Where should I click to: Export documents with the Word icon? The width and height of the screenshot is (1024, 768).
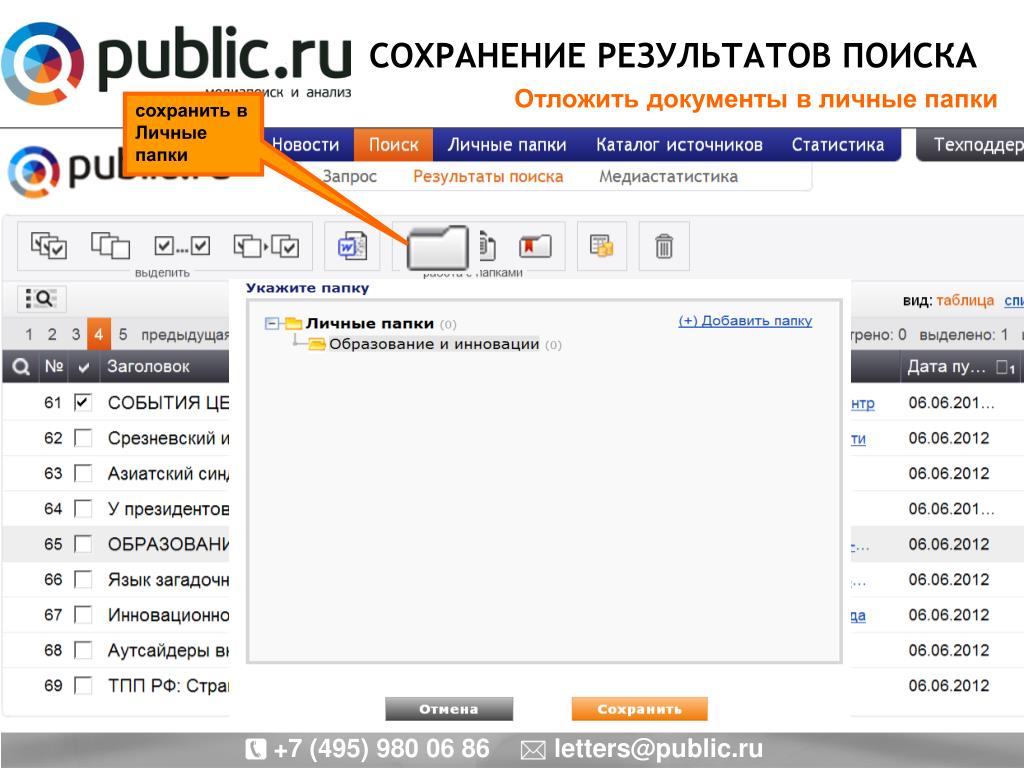[352, 246]
